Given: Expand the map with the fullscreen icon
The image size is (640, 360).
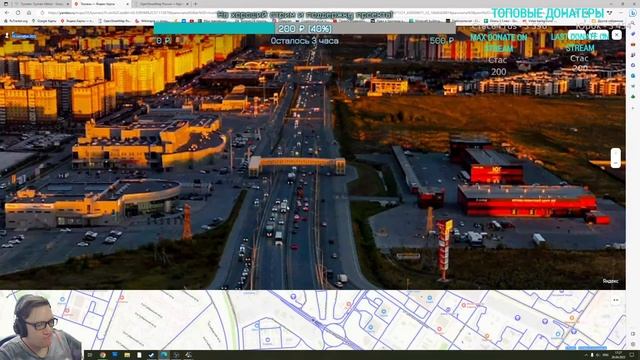Looking at the screenshot, I should point(616,300).
